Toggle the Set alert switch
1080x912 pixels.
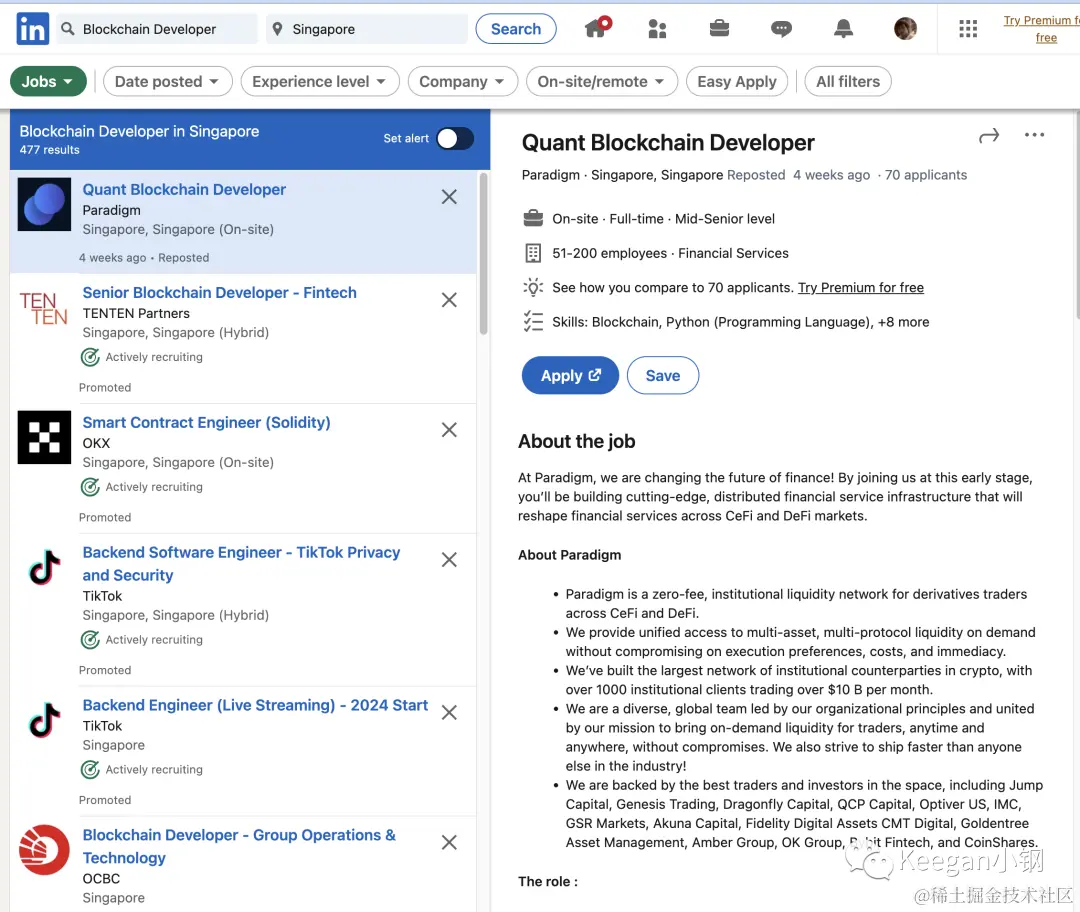click(x=455, y=138)
